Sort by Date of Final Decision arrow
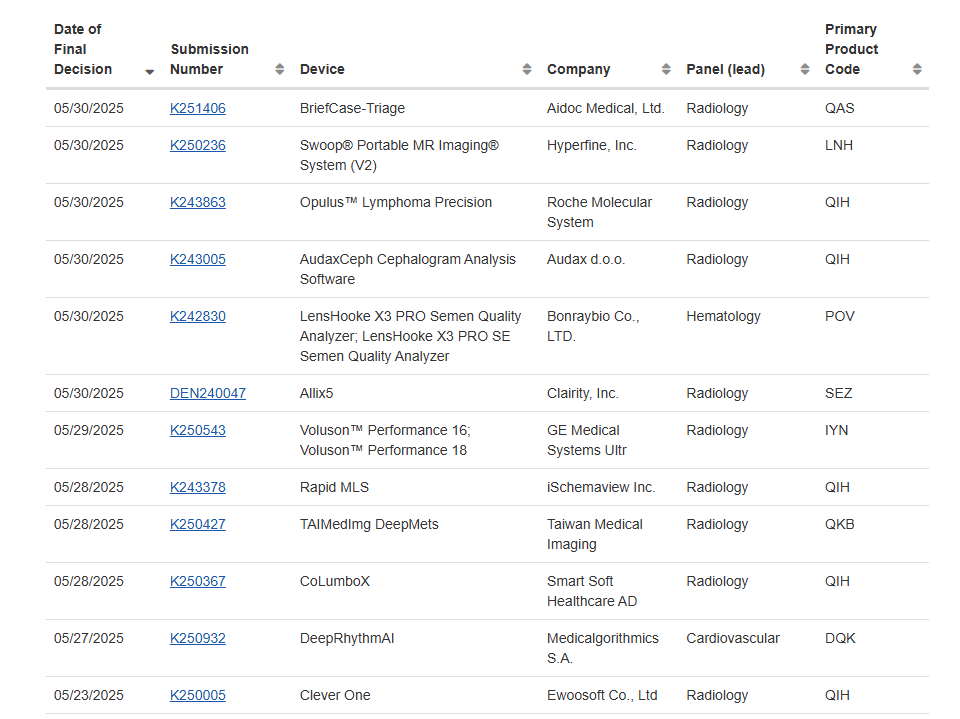960x719 pixels. pos(150,72)
